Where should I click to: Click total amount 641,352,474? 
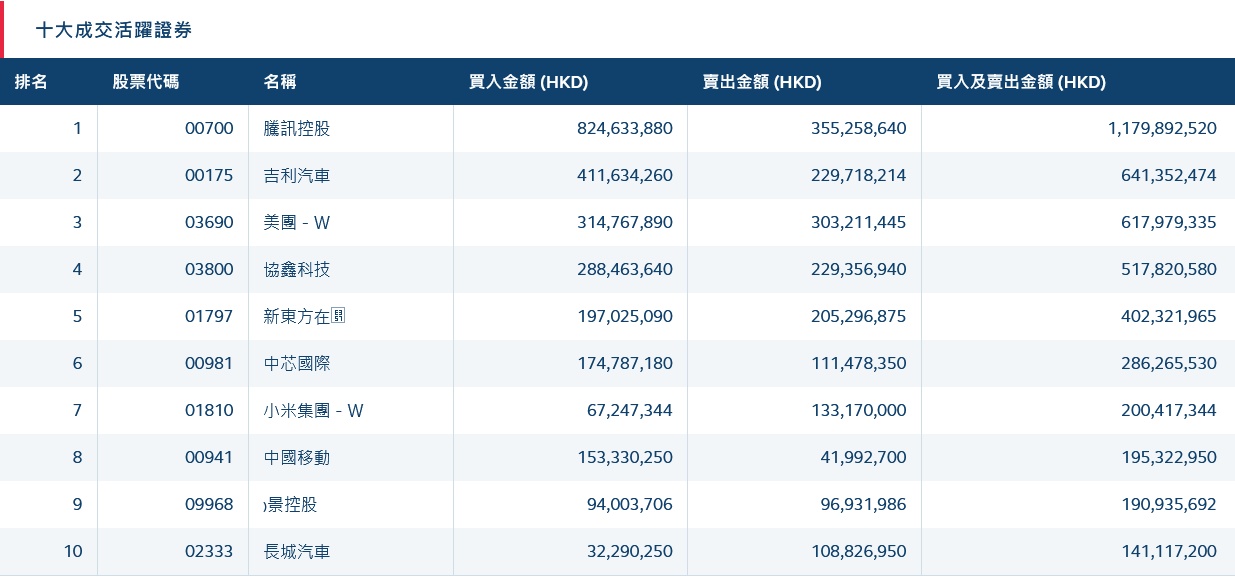(x=1169, y=175)
